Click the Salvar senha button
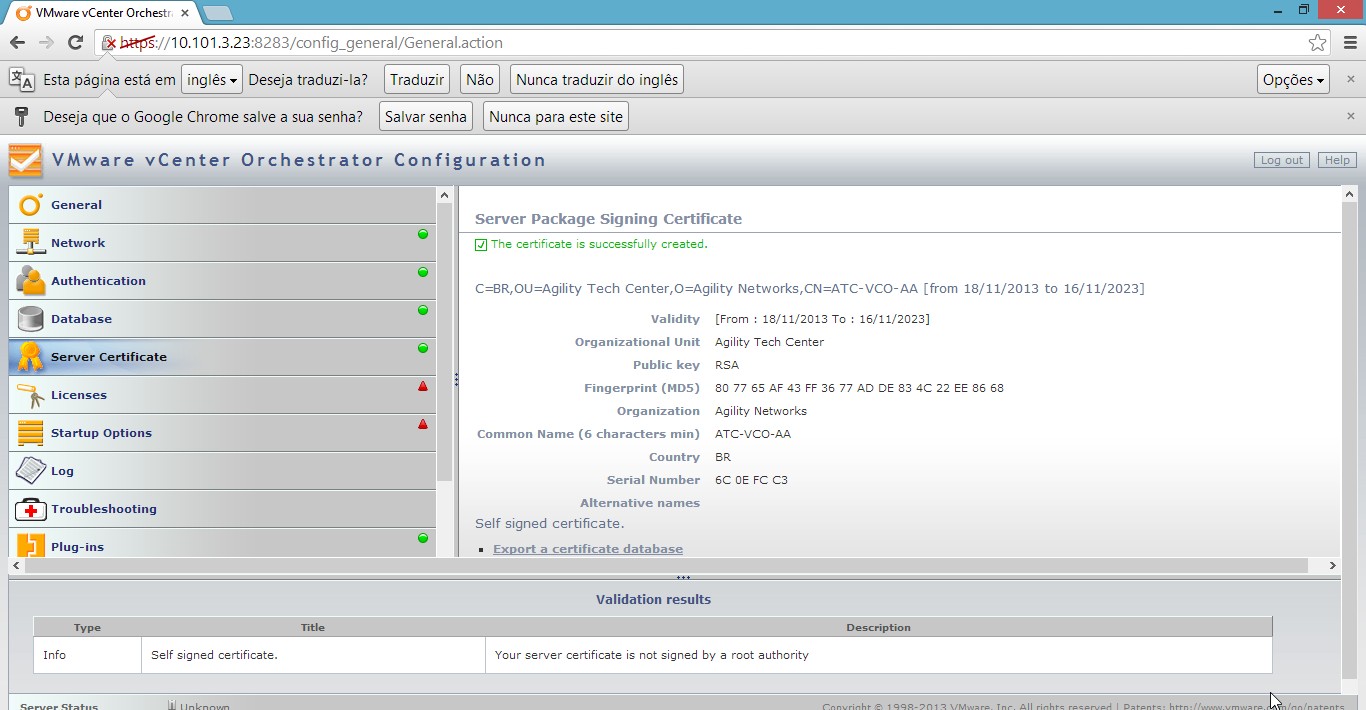1366x710 pixels. (x=425, y=117)
